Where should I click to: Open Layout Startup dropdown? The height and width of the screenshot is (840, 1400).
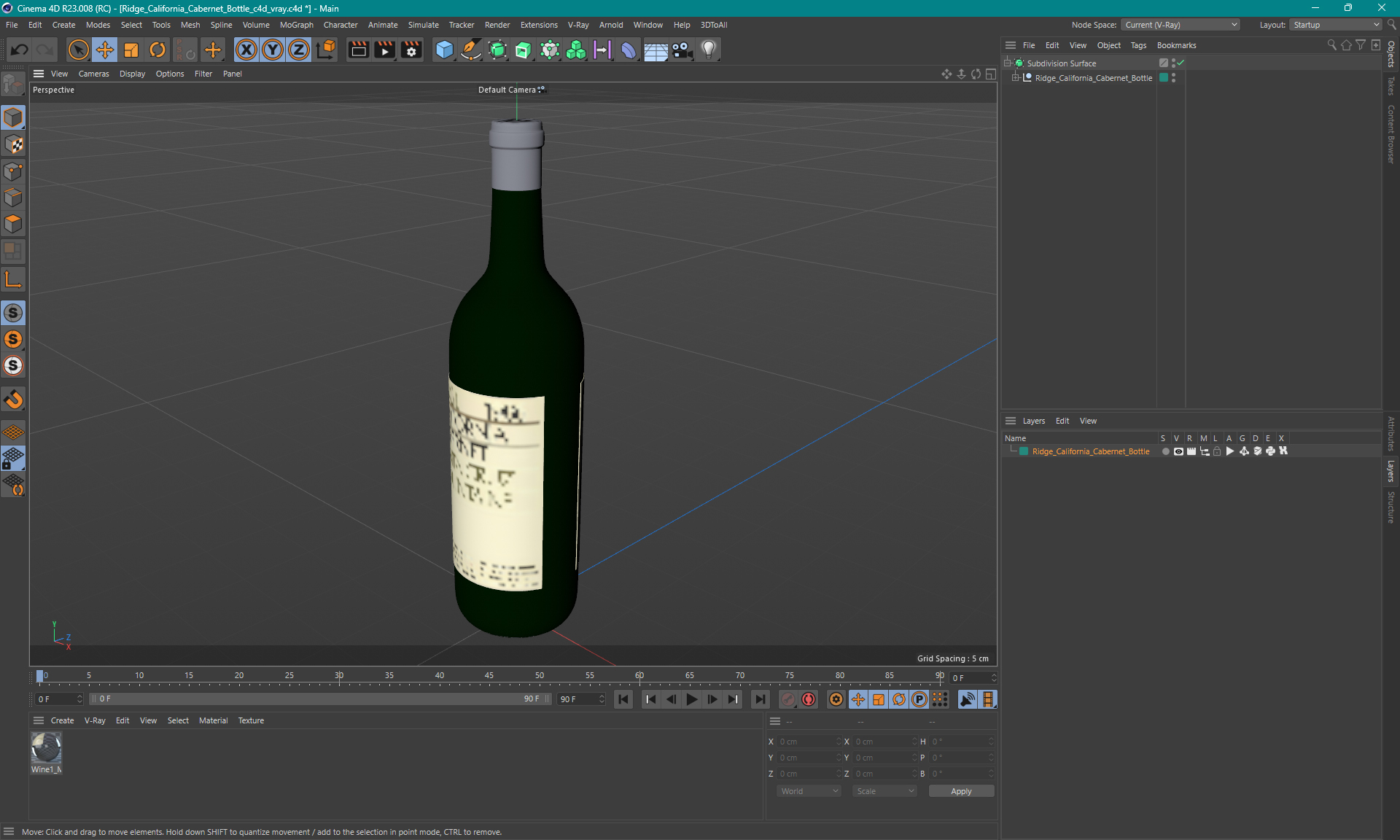click(x=1336, y=25)
